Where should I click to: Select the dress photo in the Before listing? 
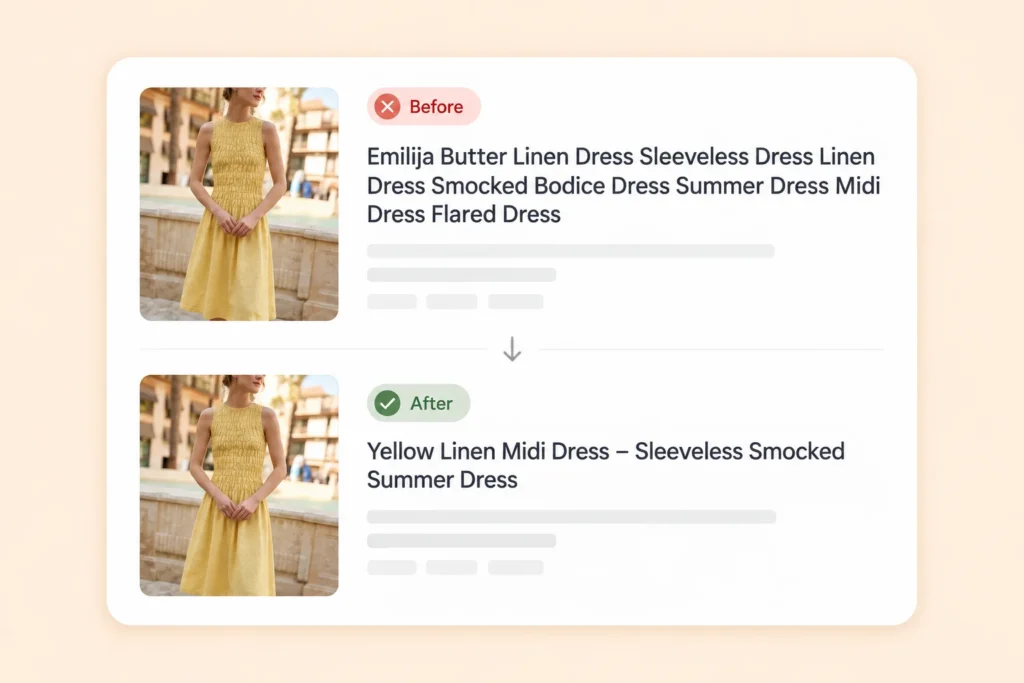click(x=239, y=204)
